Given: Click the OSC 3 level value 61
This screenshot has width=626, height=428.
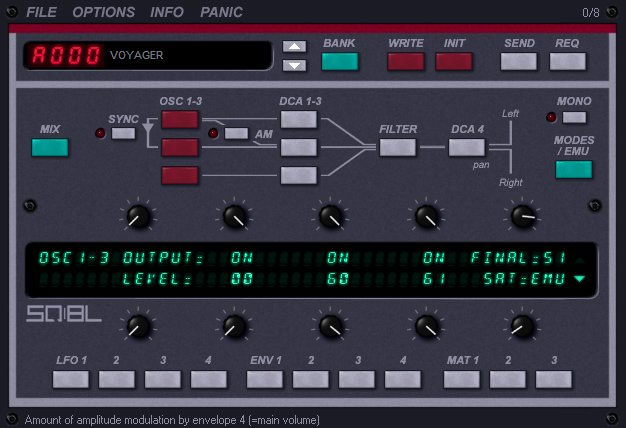Looking at the screenshot, I should click(x=434, y=279).
